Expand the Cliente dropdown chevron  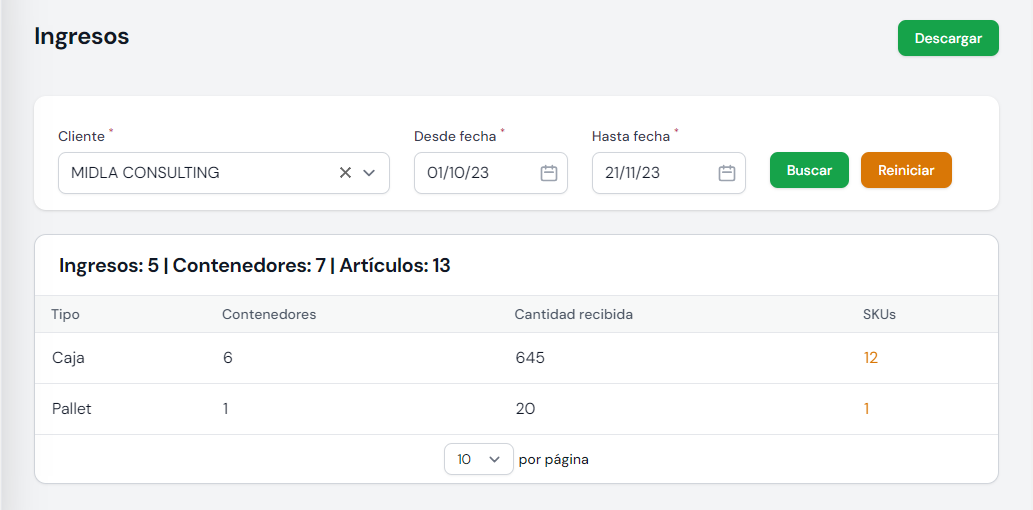(x=369, y=173)
